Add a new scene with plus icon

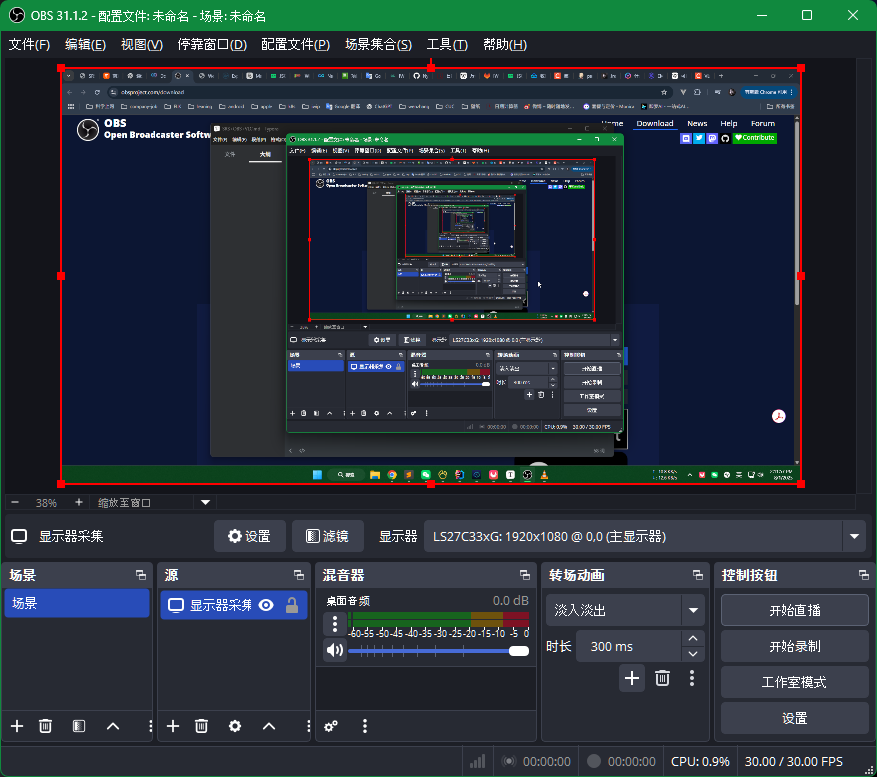[x=17, y=726]
